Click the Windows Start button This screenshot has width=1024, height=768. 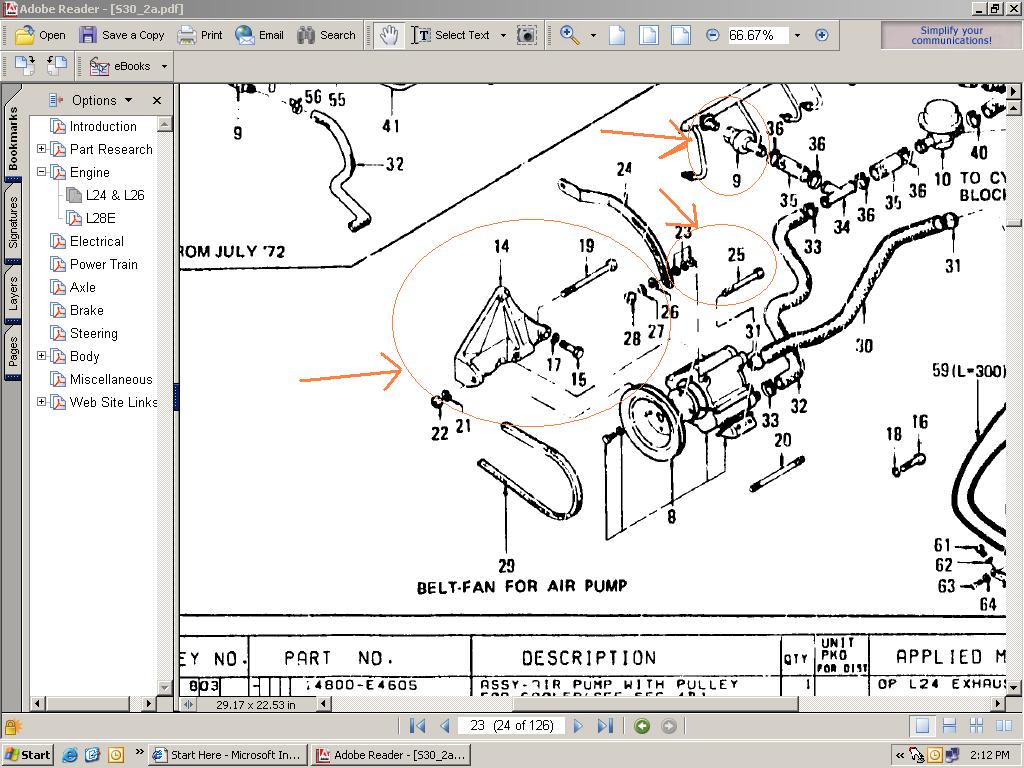pyautogui.click(x=27, y=755)
